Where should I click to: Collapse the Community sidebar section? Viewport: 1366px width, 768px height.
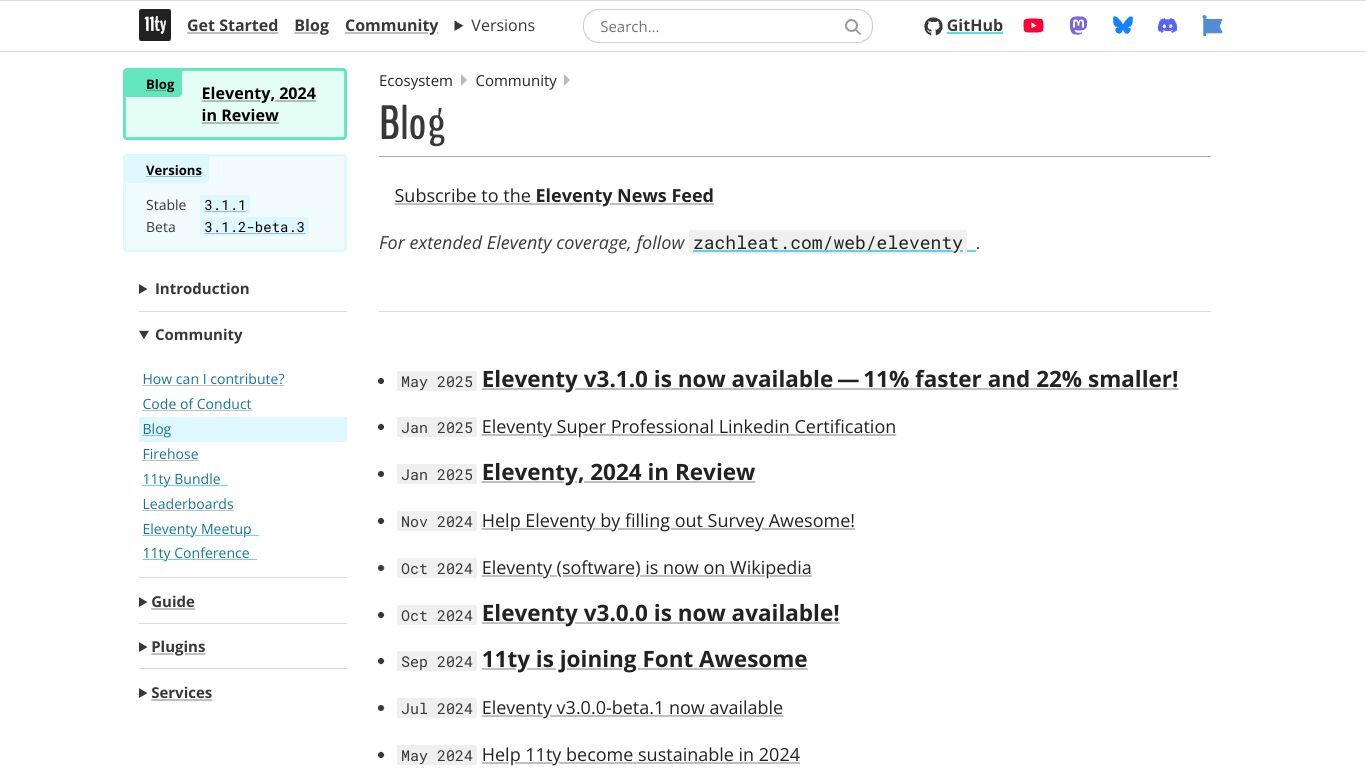tap(191, 334)
